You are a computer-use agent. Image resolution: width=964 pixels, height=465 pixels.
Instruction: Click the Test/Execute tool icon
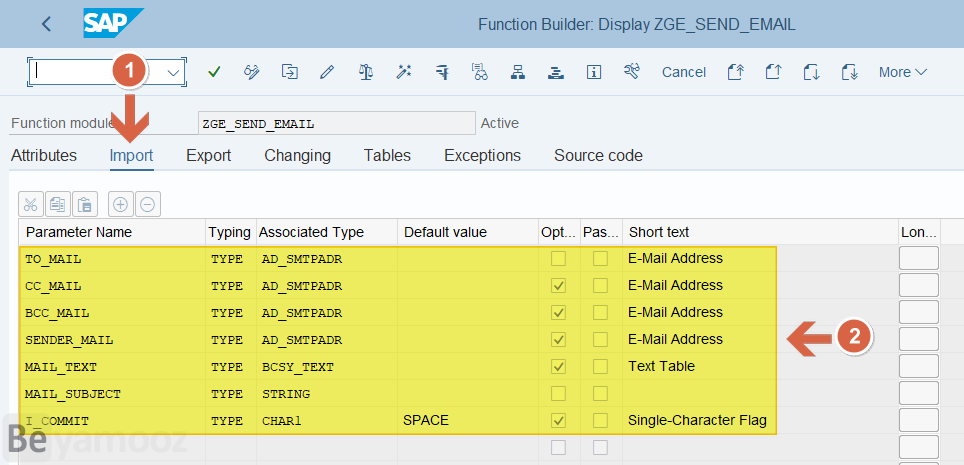coord(442,72)
